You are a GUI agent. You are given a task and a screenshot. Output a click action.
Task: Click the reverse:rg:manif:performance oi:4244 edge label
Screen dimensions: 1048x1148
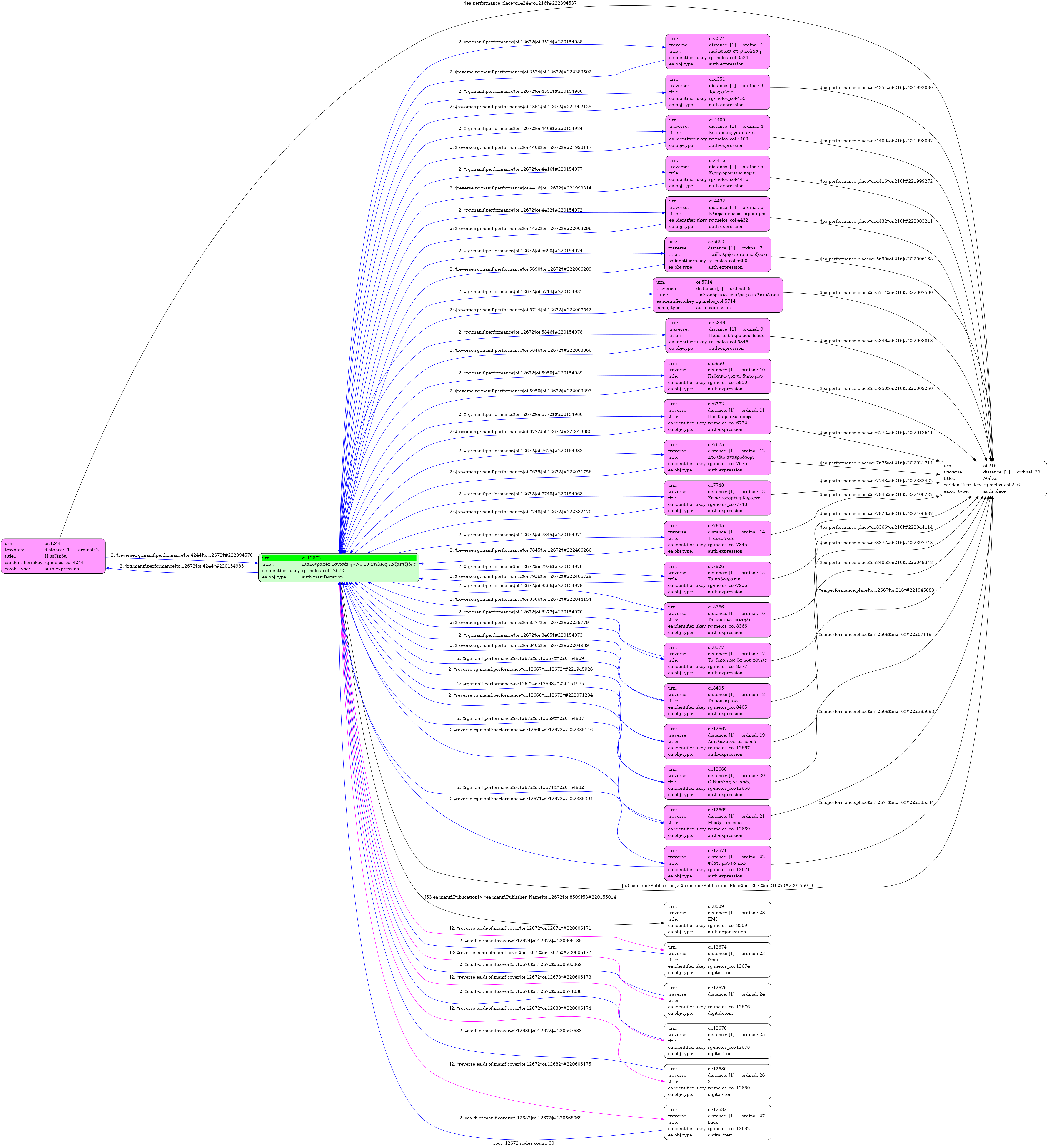[x=182, y=555]
